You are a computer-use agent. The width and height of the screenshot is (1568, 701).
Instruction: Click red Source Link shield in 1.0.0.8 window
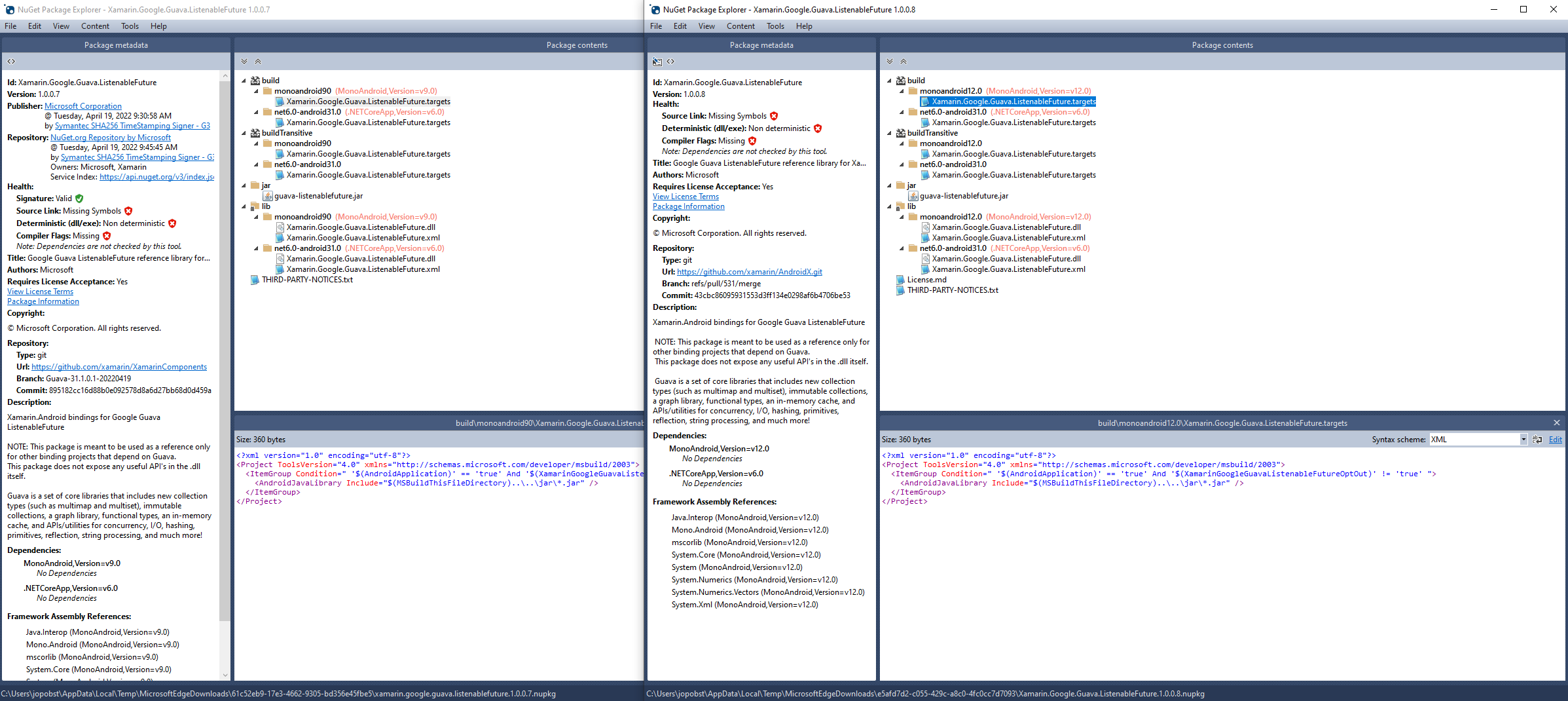pyautogui.click(x=774, y=116)
